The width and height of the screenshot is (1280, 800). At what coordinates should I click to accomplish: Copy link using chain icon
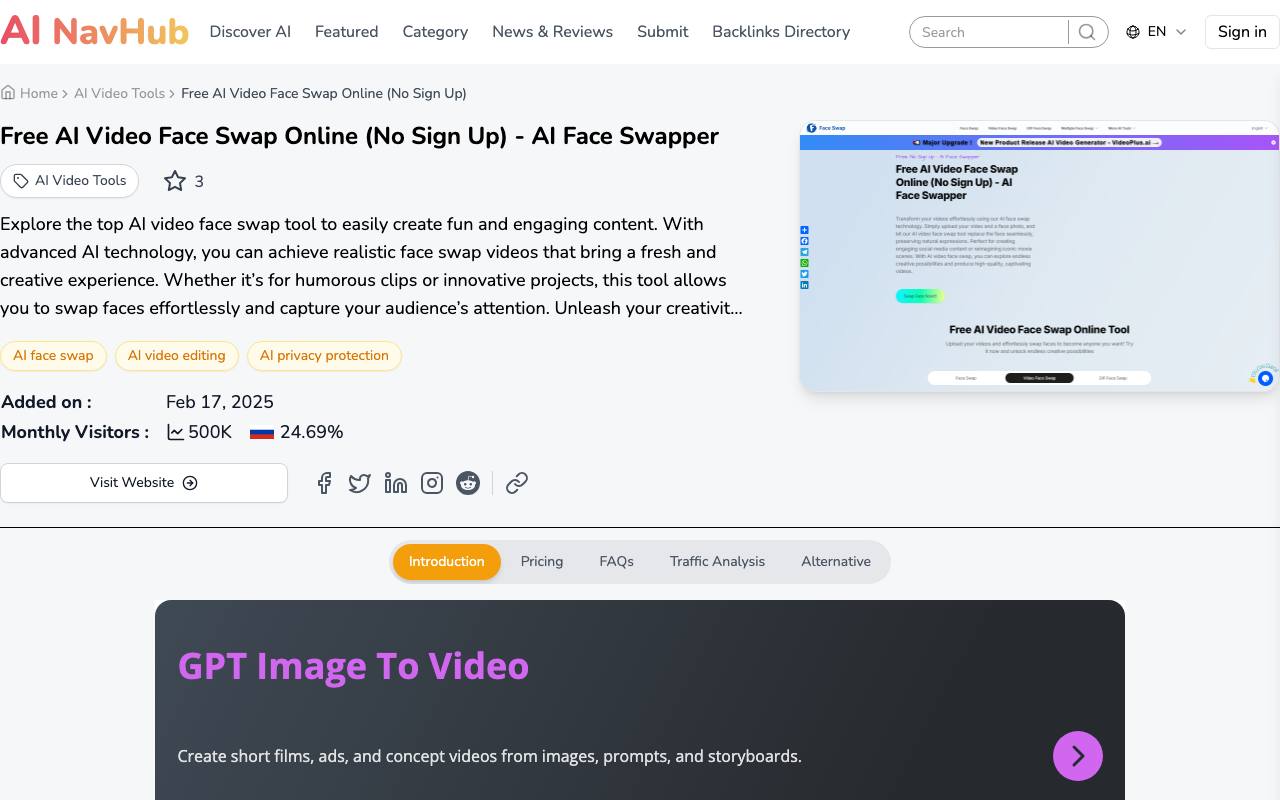click(x=517, y=483)
